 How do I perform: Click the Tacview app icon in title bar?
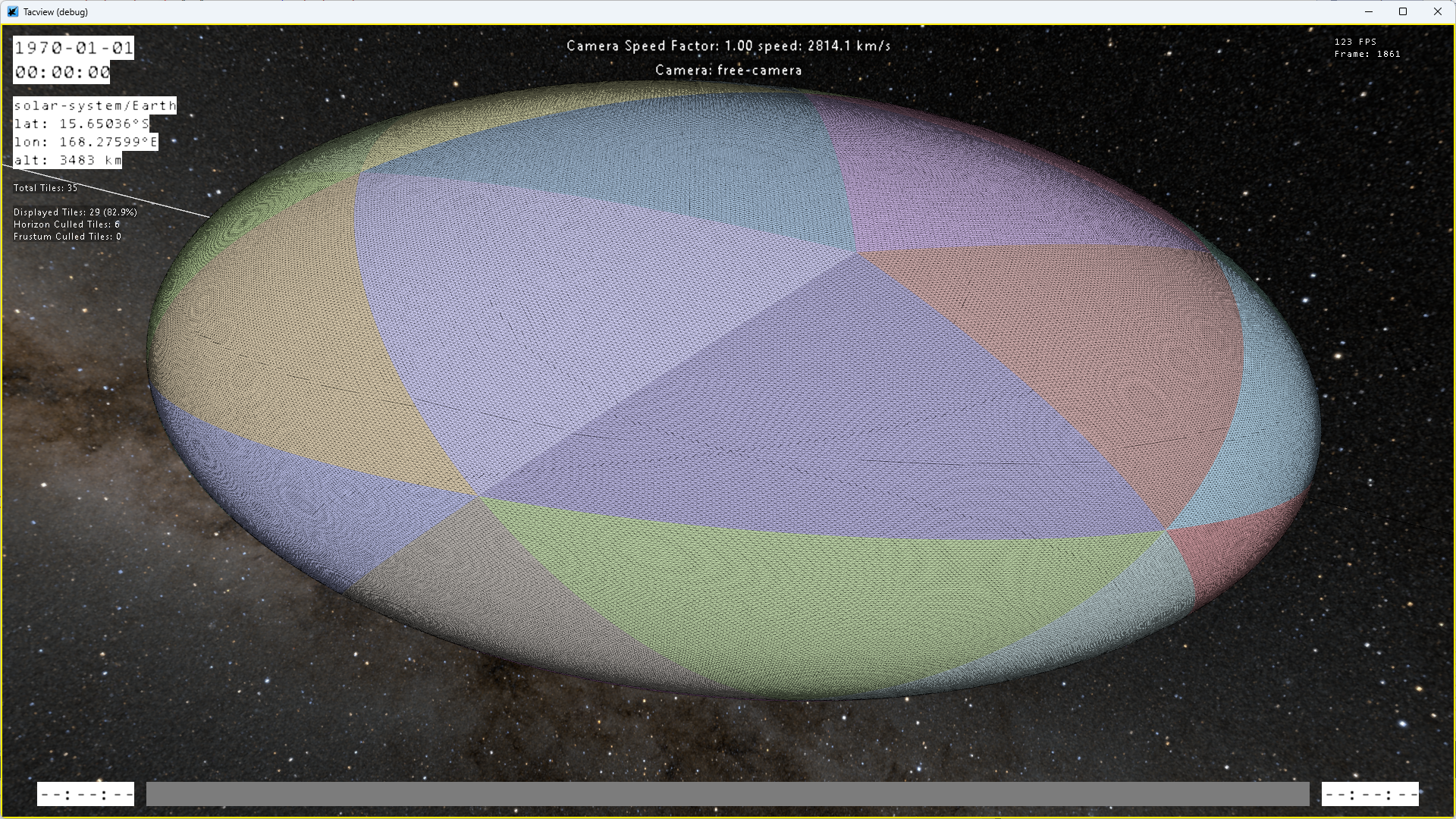tap(12, 11)
